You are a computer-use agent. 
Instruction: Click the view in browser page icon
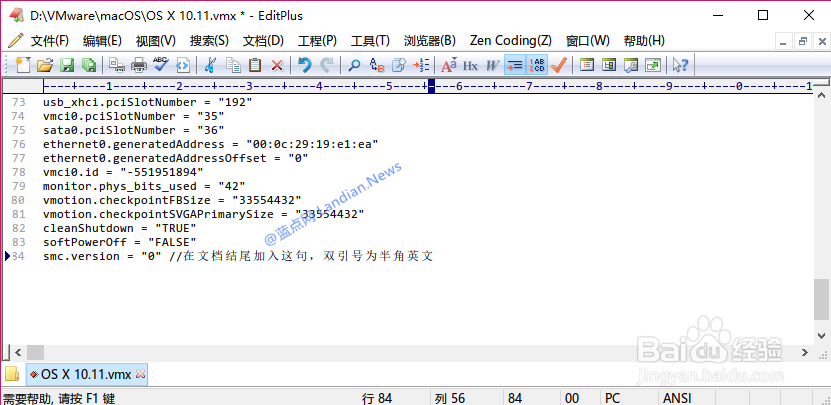183,65
